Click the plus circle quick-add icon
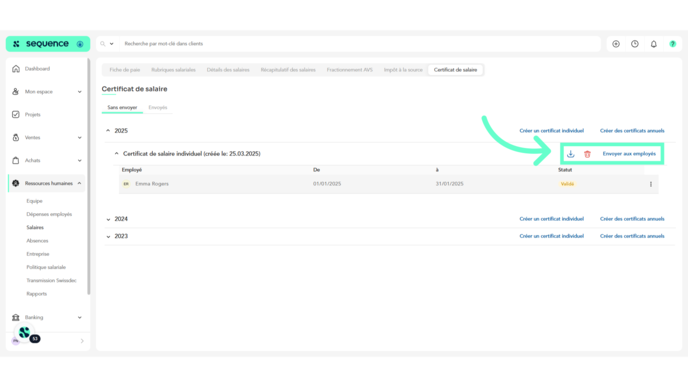The width and height of the screenshot is (688, 387). coord(616,44)
